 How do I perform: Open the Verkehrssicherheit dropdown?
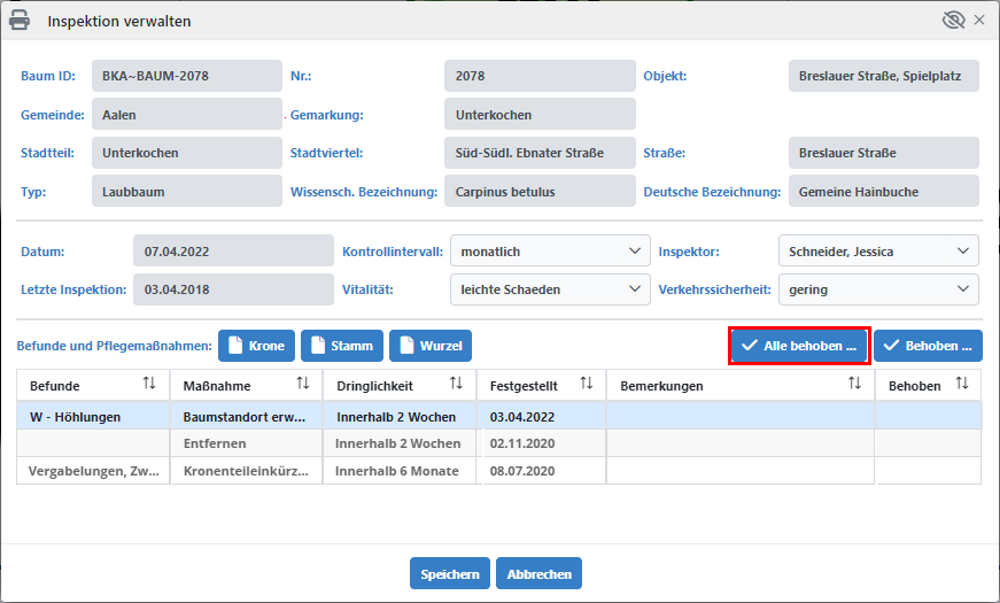tap(877, 289)
